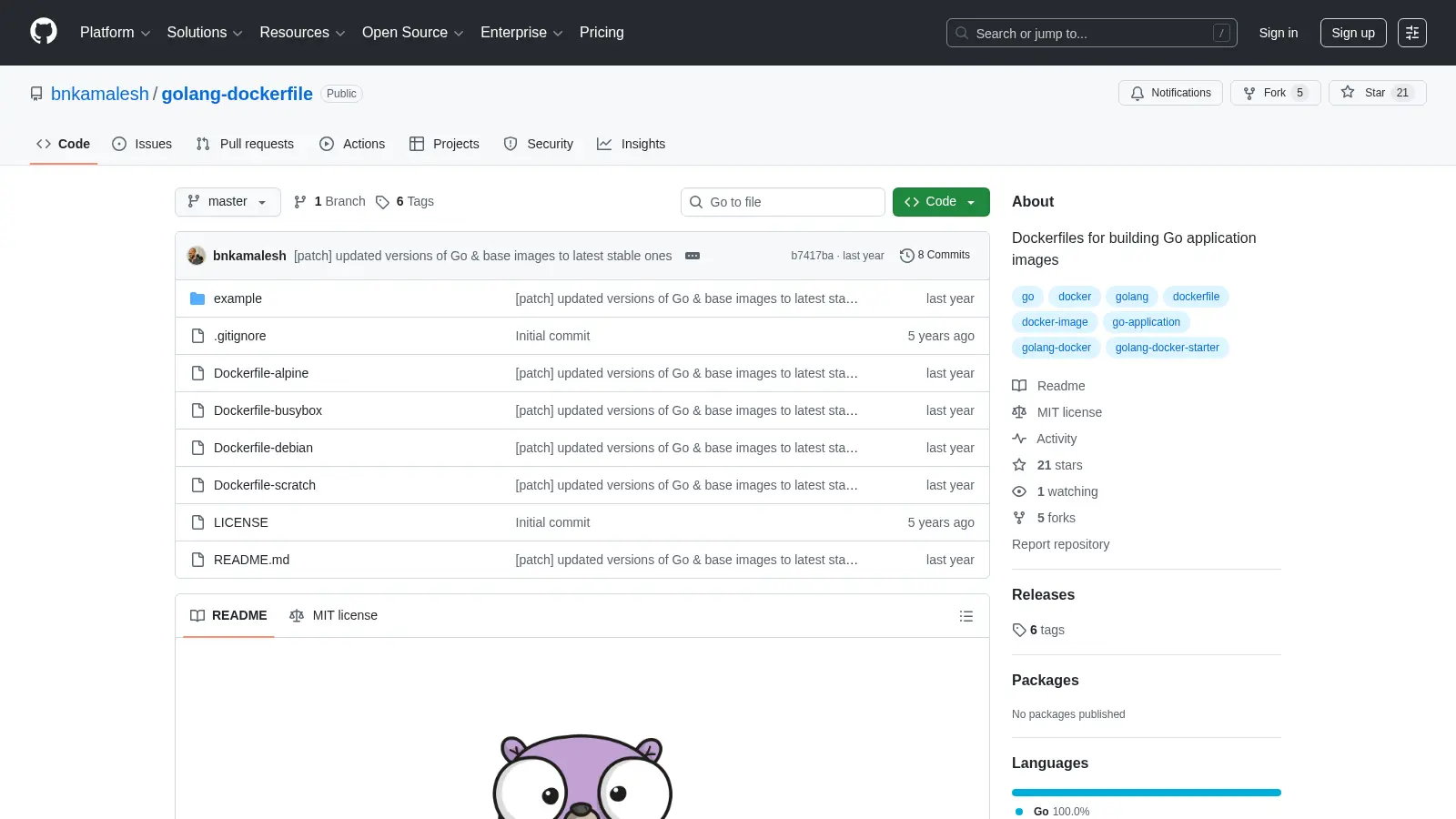Click the go-application topic tag
The height and width of the screenshot is (819, 1456).
1146,322
